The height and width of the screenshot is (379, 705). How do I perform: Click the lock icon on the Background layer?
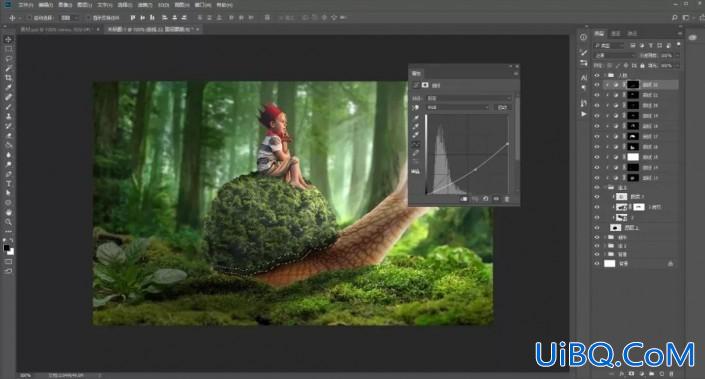click(670, 264)
